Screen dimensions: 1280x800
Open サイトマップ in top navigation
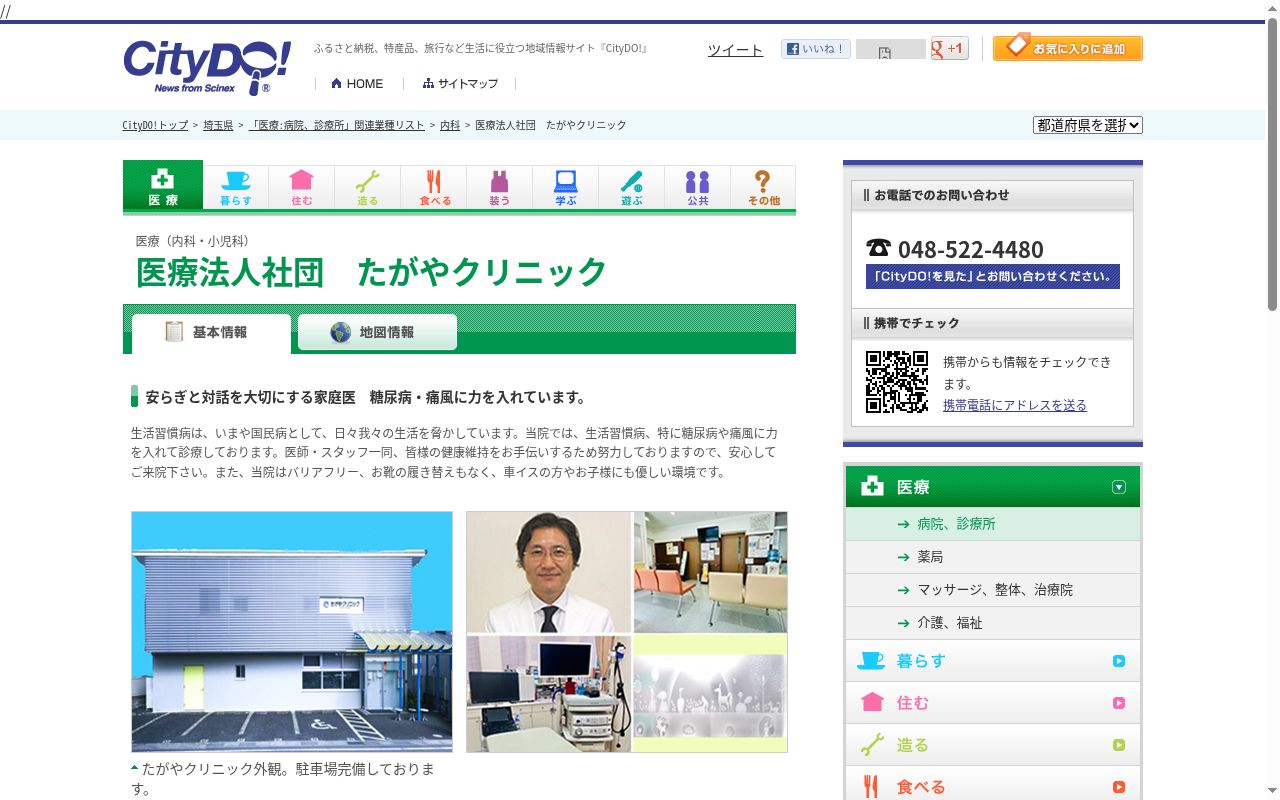pyautogui.click(x=460, y=83)
